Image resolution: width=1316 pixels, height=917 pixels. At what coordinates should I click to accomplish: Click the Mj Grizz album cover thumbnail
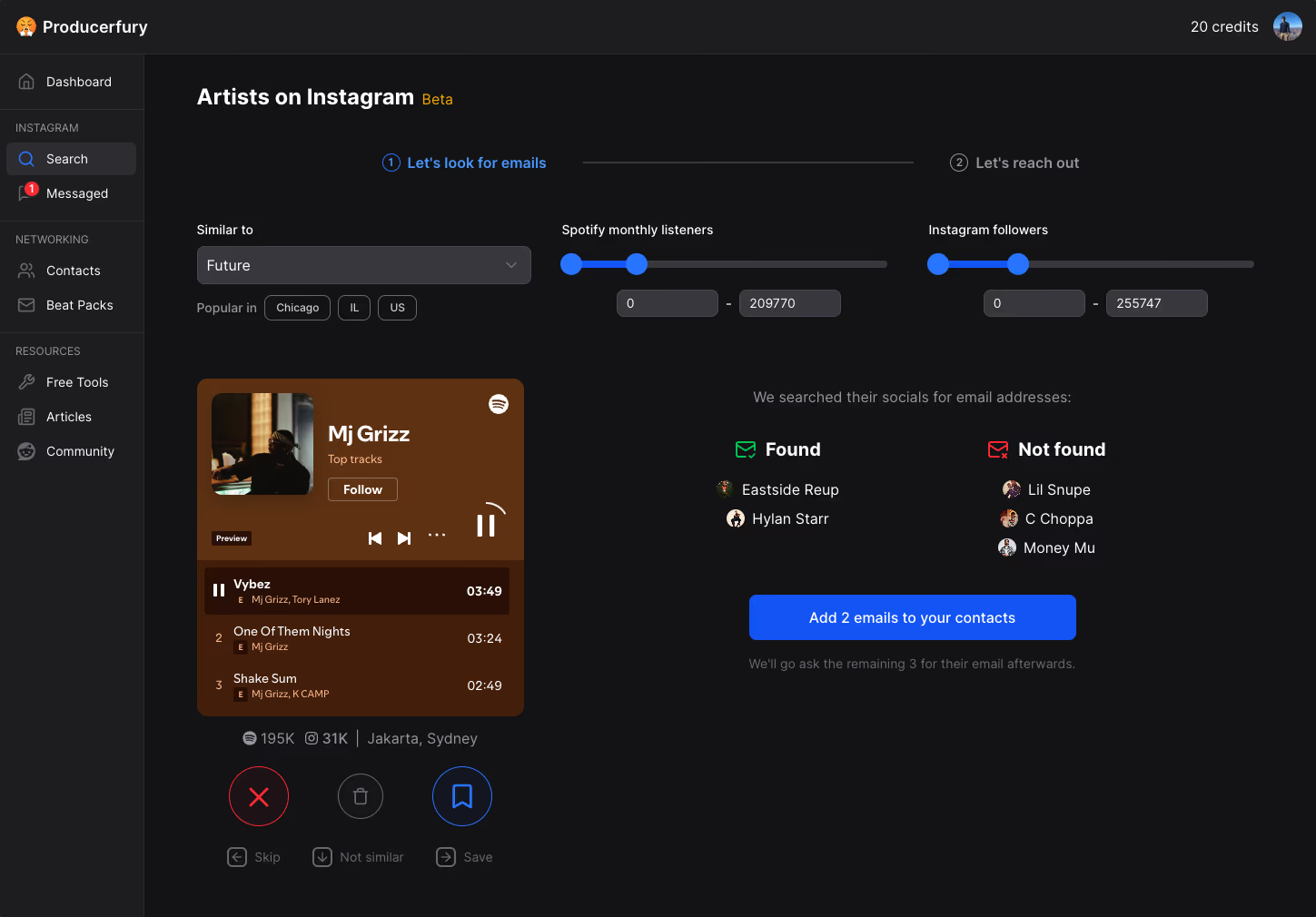coord(262,444)
